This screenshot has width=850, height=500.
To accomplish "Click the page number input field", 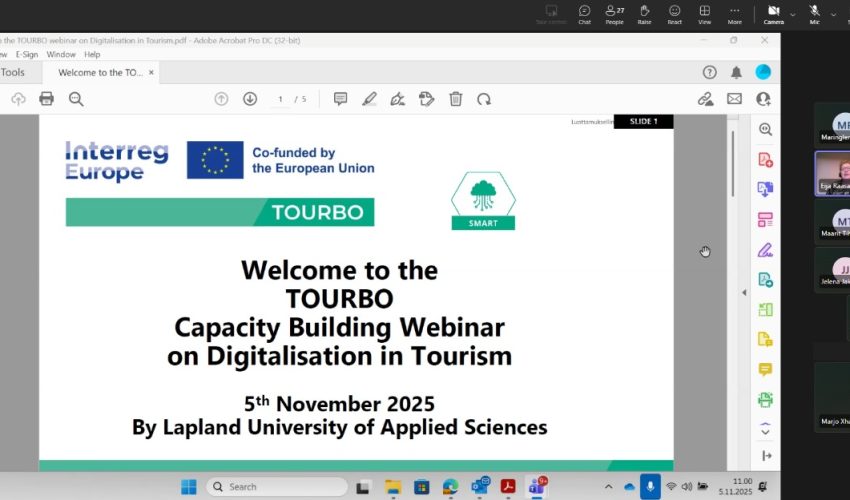I will pos(281,99).
